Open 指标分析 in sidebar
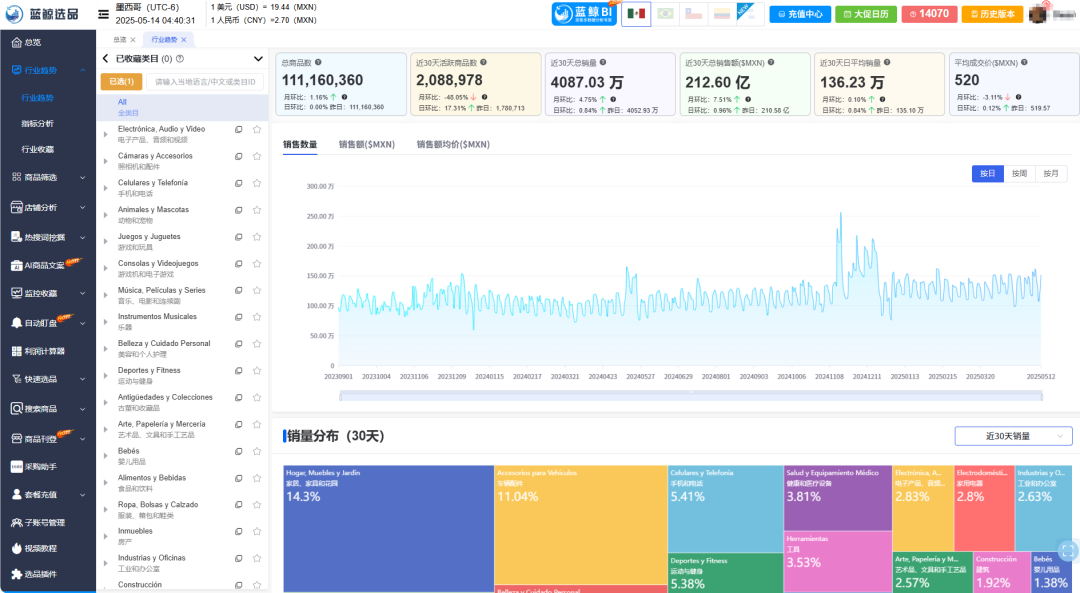 tap(37, 123)
